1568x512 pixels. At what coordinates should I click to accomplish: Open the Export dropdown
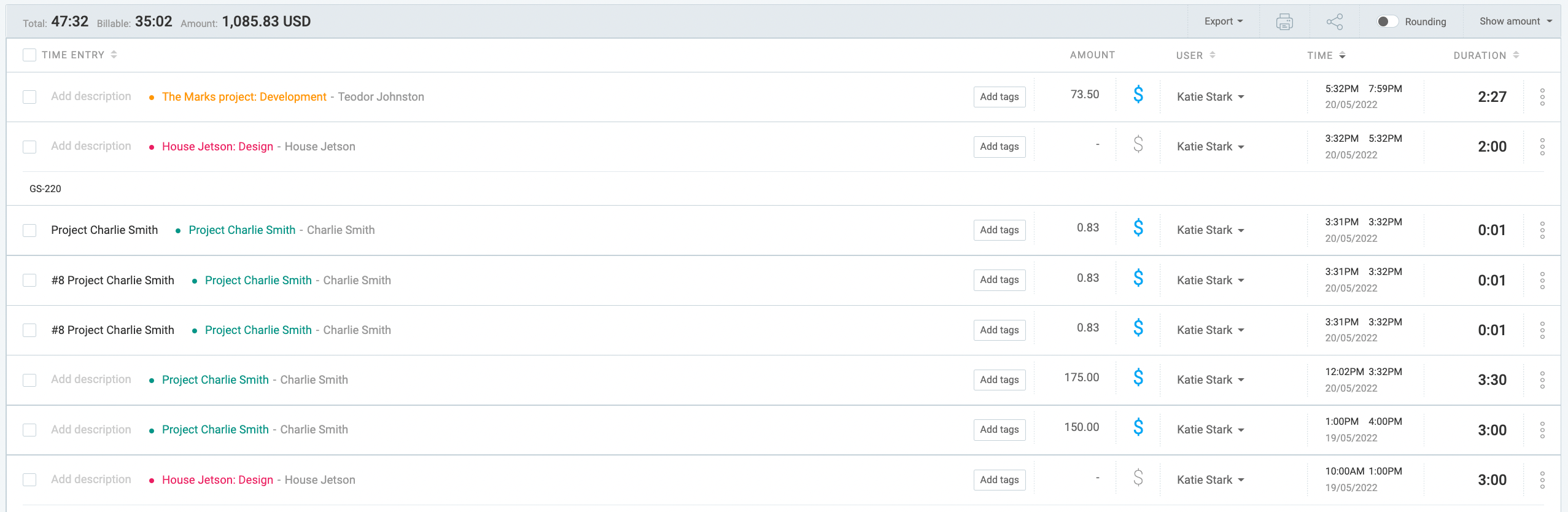(x=1224, y=21)
